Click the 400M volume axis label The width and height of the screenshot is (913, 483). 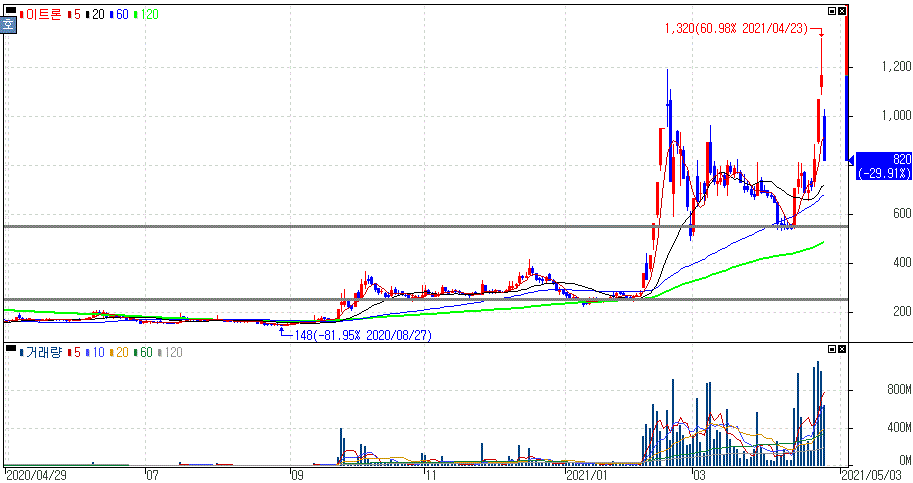[899, 428]
